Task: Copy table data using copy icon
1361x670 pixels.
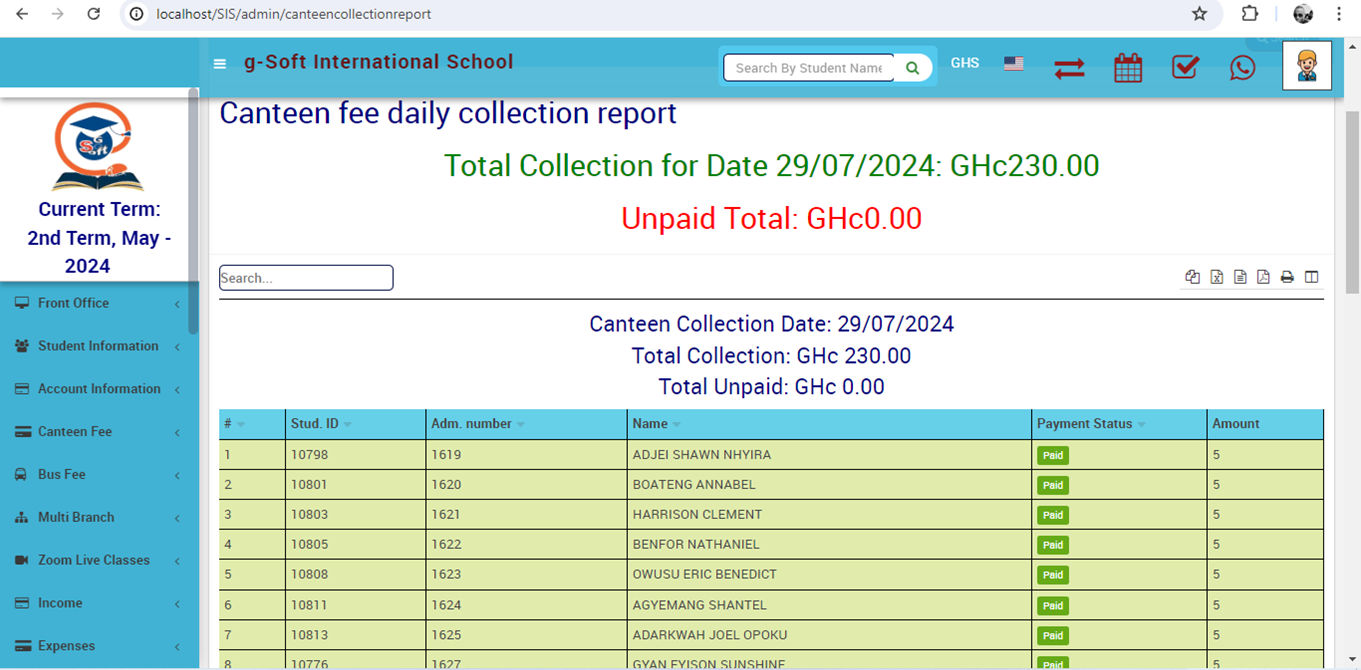Action: (x=1192, y=277)
